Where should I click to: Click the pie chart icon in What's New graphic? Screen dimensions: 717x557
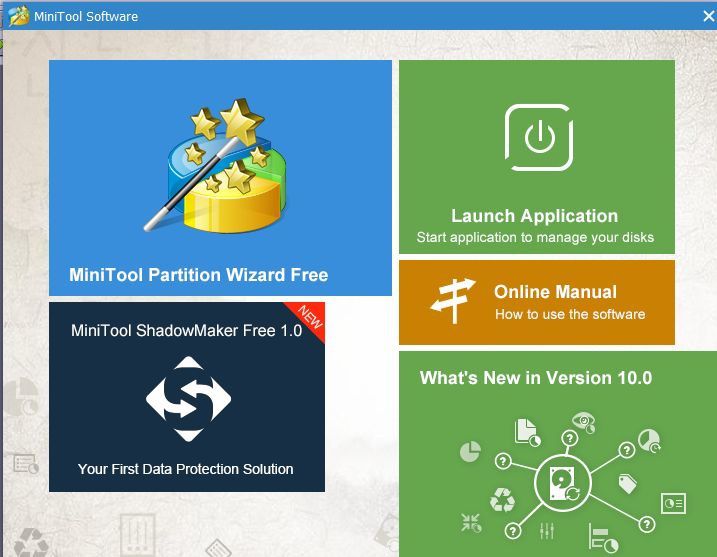(470, 452)
